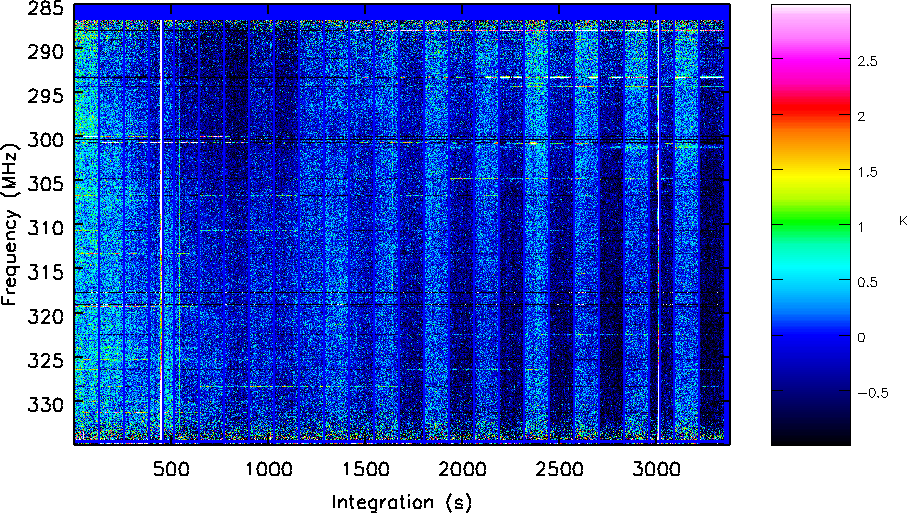Click the rainbow temperature colorbar
Viewport: 907px width, 513px height.
tap(811, 225)
